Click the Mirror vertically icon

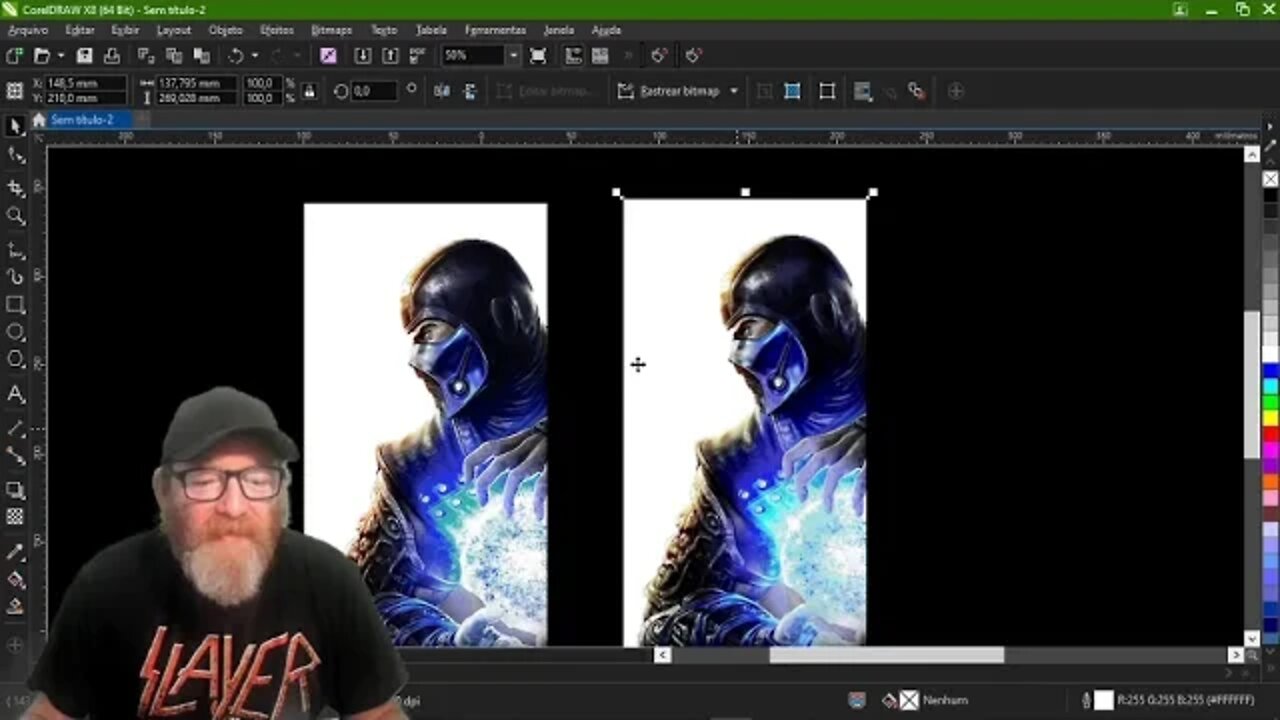tap(470, 91)
